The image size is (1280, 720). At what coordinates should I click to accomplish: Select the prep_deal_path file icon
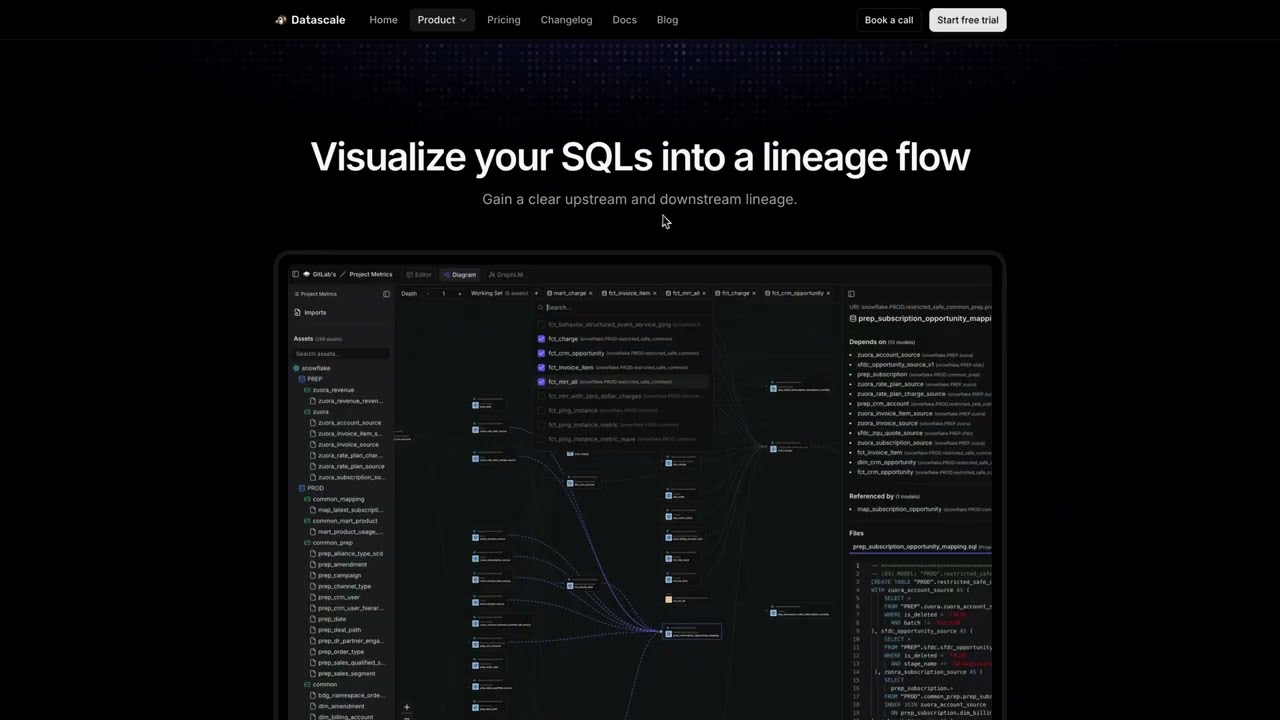313,630
